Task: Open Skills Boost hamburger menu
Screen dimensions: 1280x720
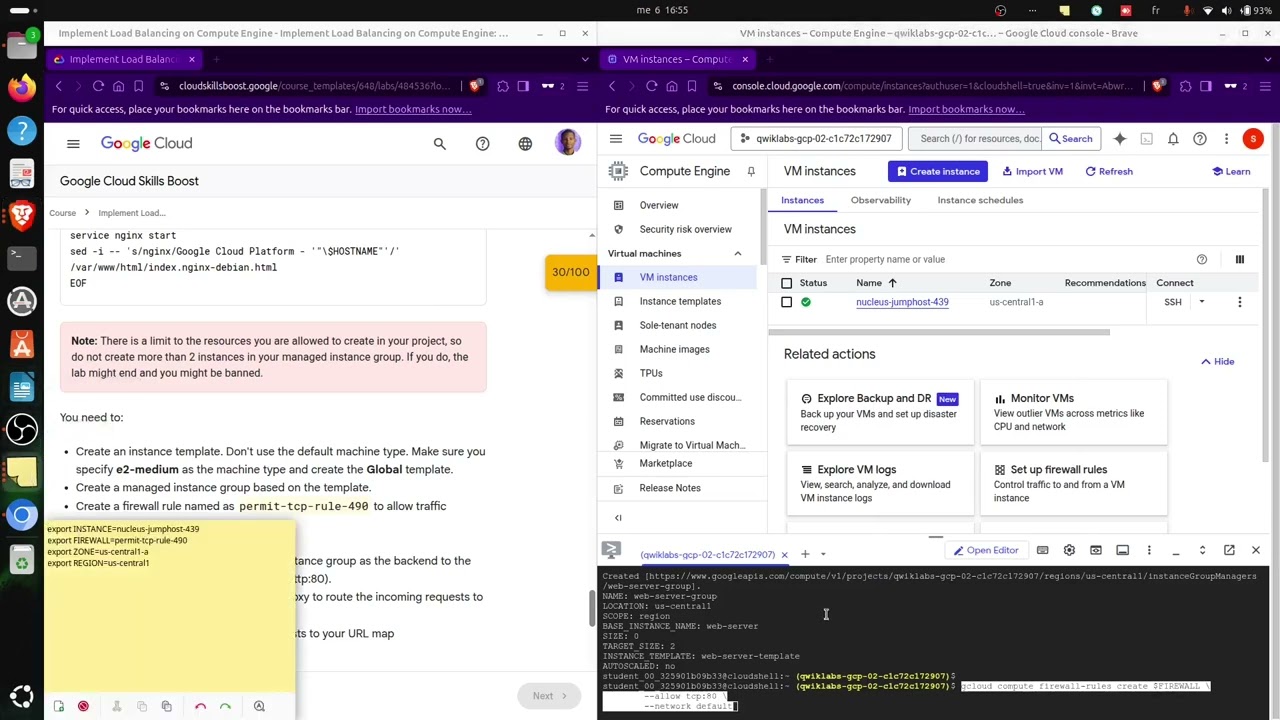Action: point(73,144)
